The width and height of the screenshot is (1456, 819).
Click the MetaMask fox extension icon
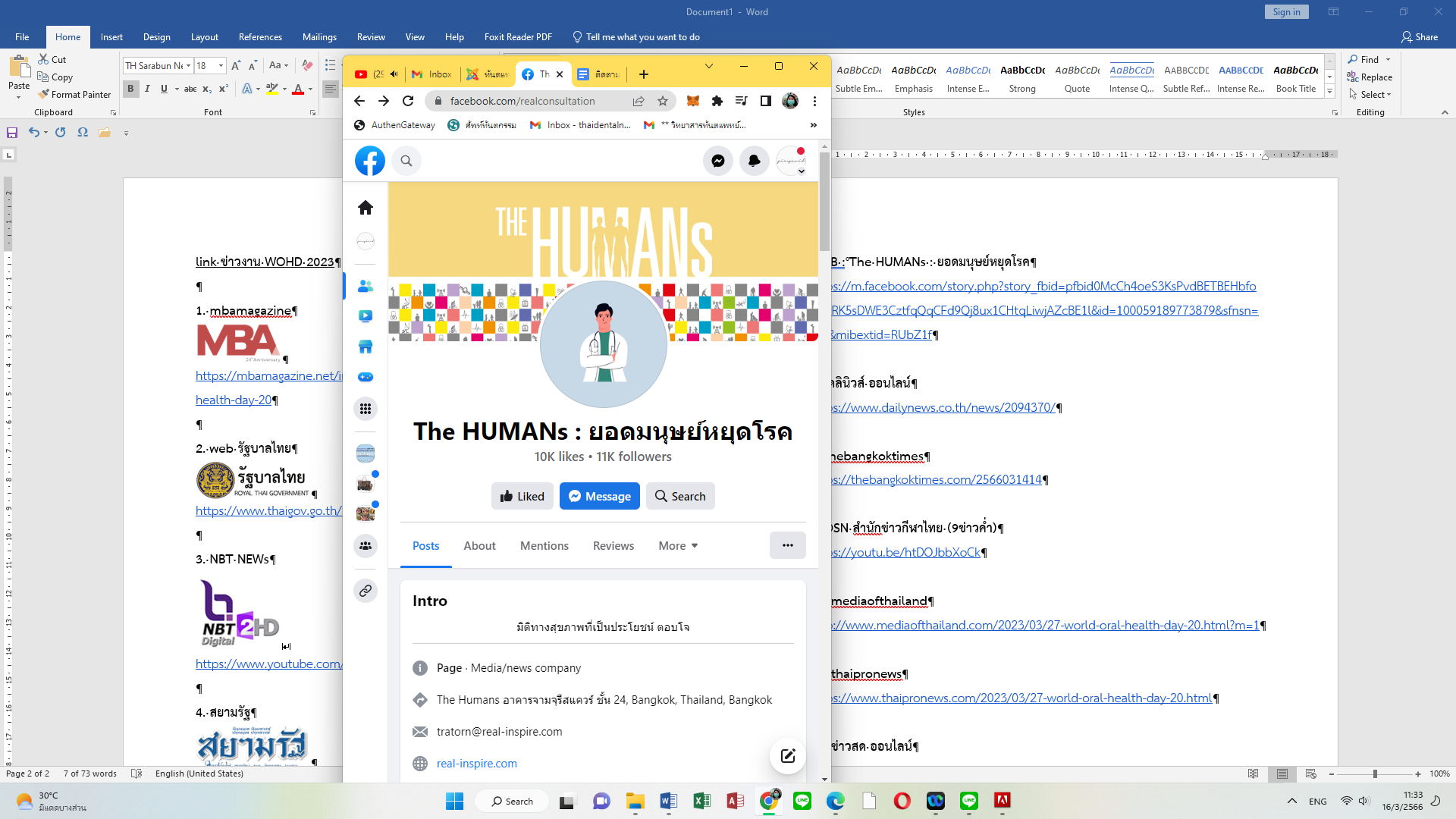click(x=693, y=101)
